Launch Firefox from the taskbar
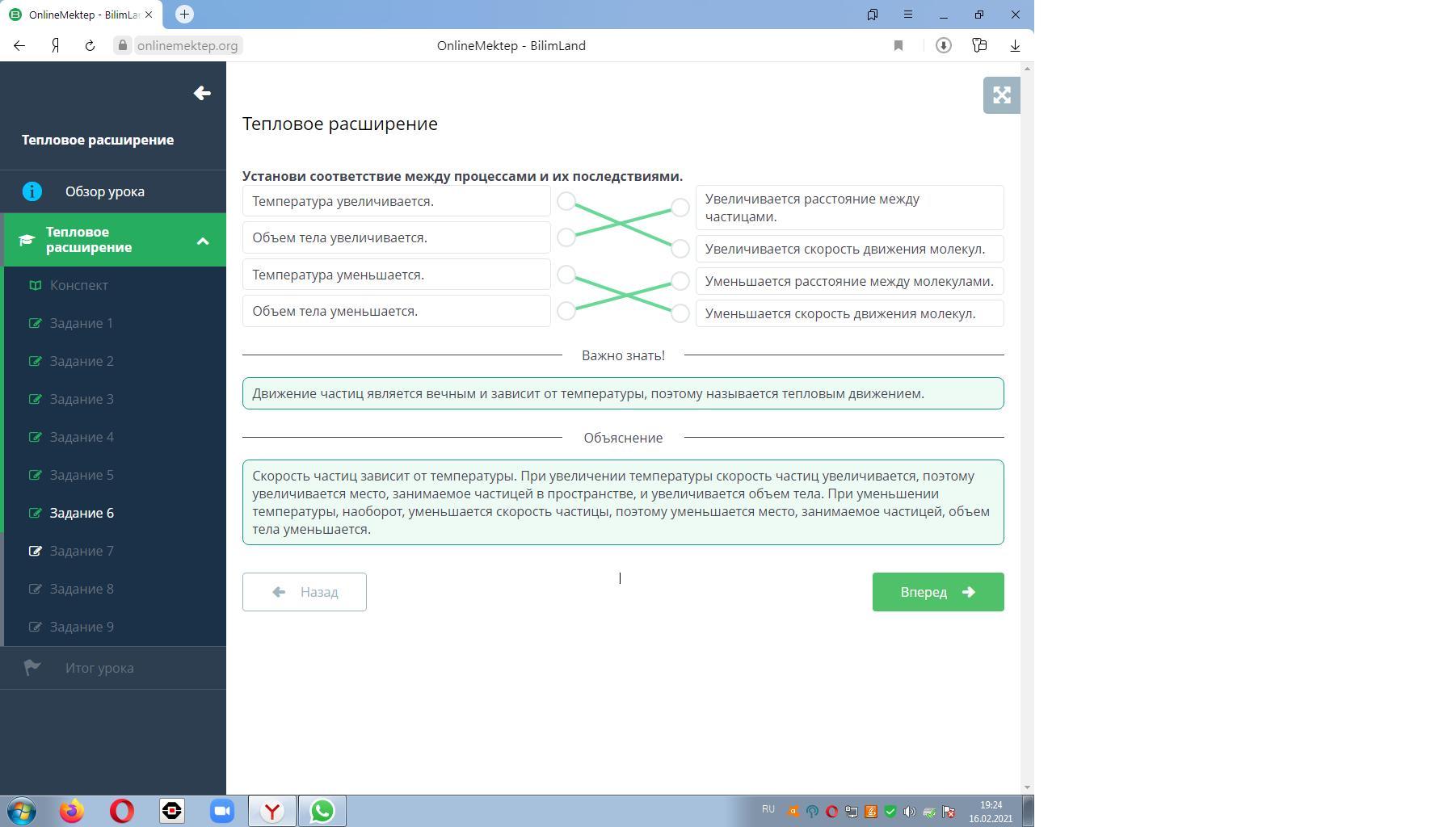This screenshot has width=1456, height=827. 72,811
